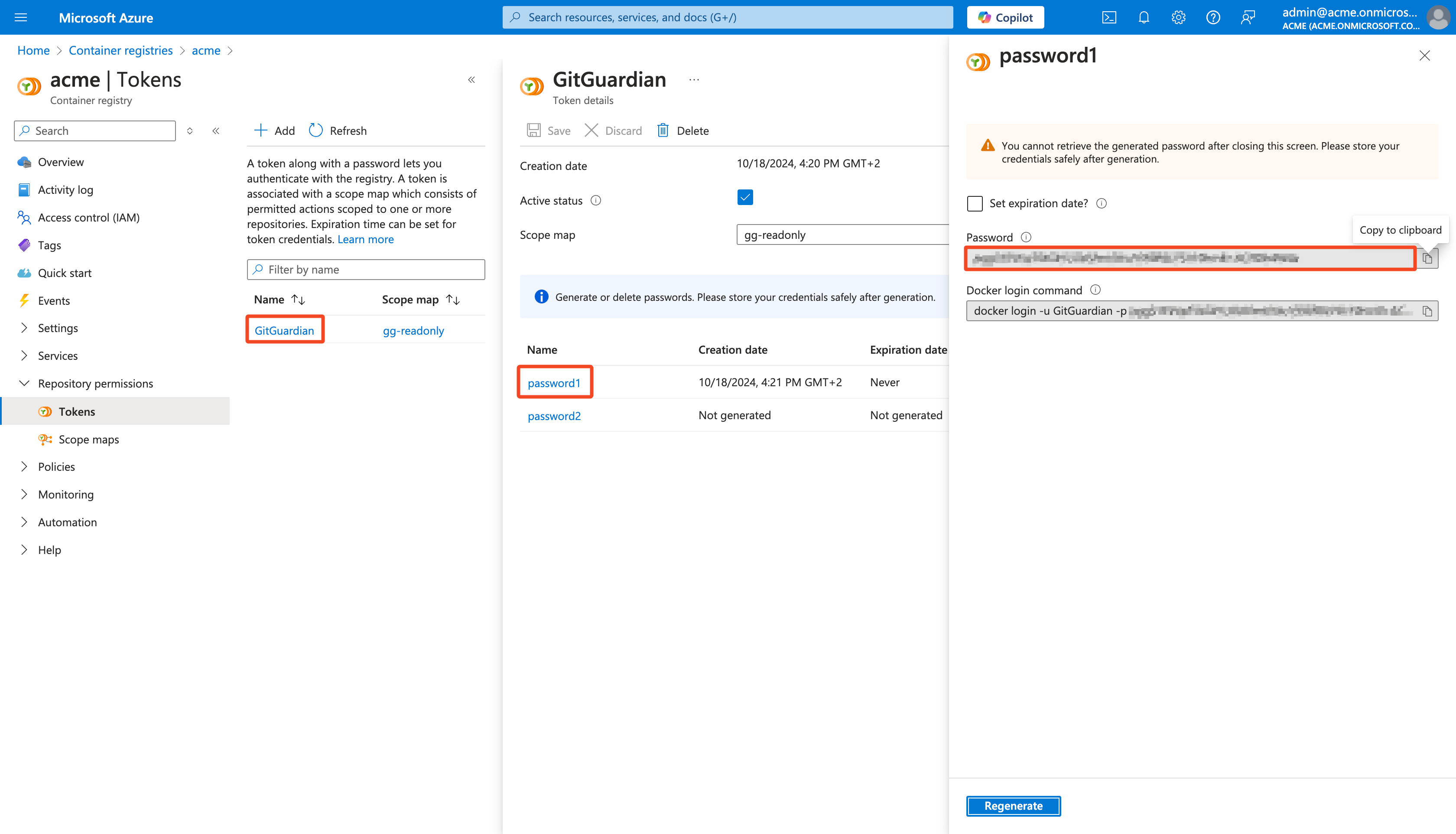
Task: Go to Home breadcrumb
Action: click(x=33, y=50)
